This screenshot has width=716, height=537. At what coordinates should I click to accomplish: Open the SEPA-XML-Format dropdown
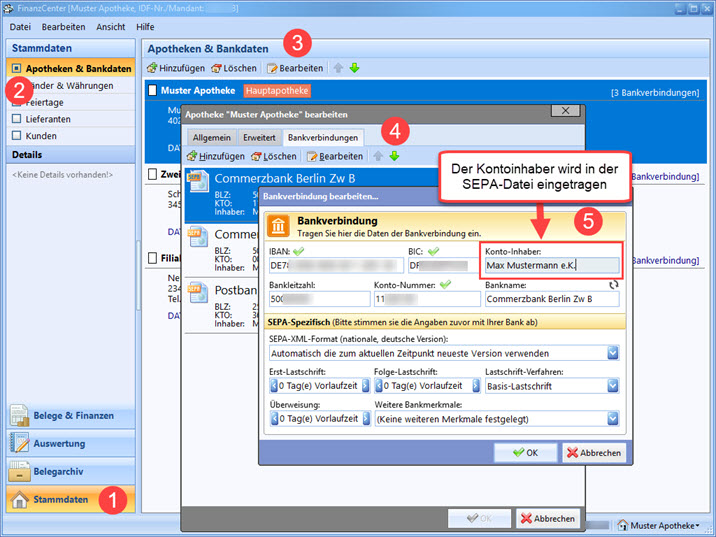coord(612,353)
